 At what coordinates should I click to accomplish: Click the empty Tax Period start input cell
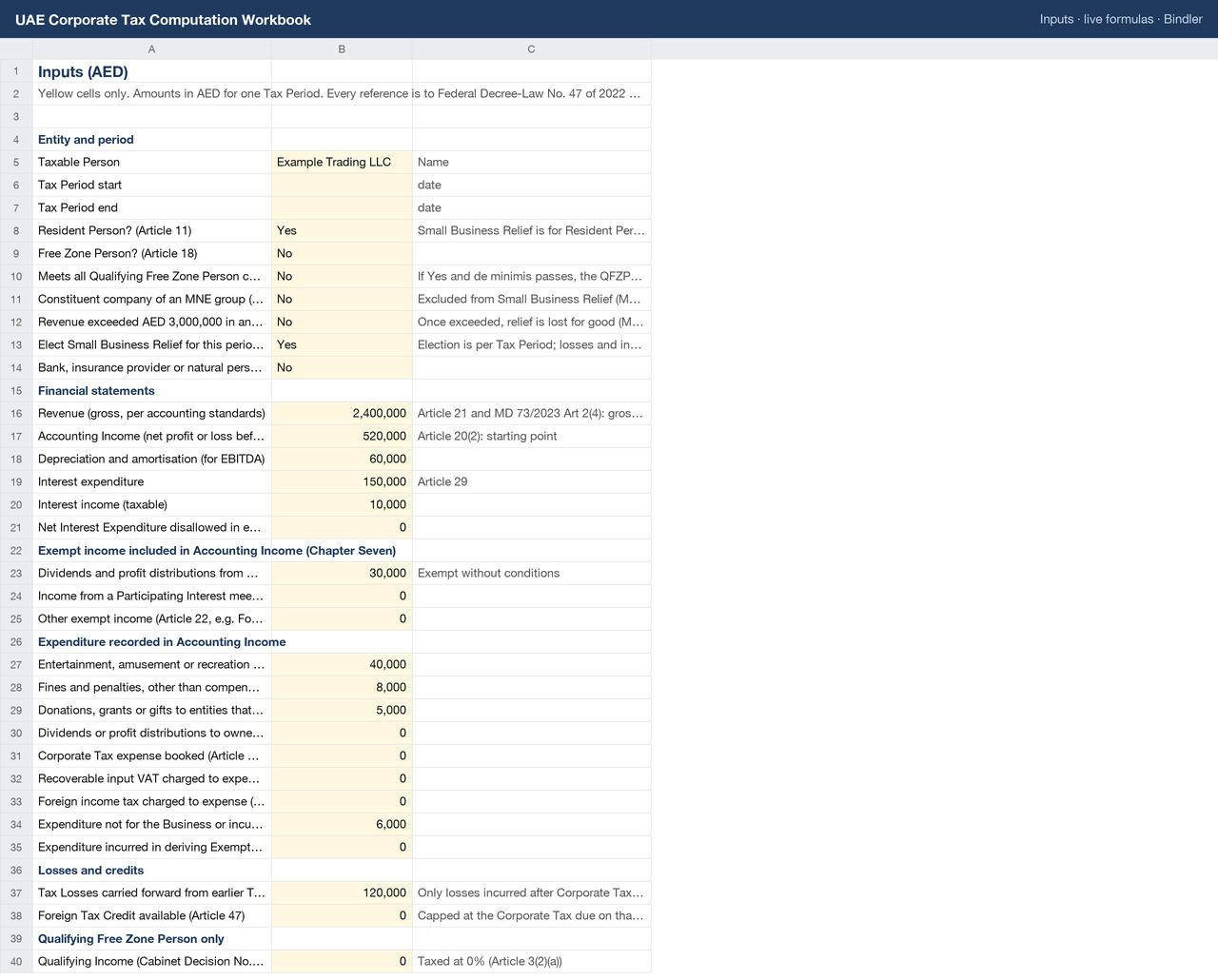pos(342,185)
